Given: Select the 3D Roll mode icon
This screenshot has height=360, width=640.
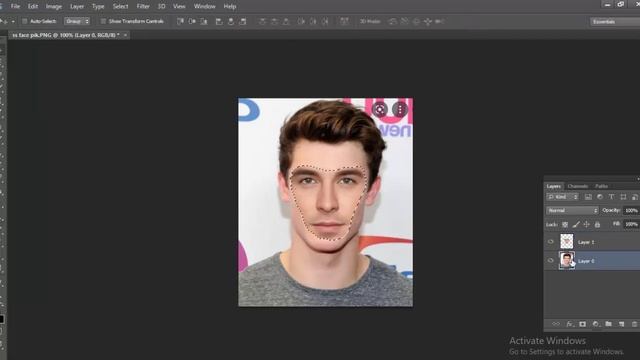Looking at the screenshot, I should [404, 21].
